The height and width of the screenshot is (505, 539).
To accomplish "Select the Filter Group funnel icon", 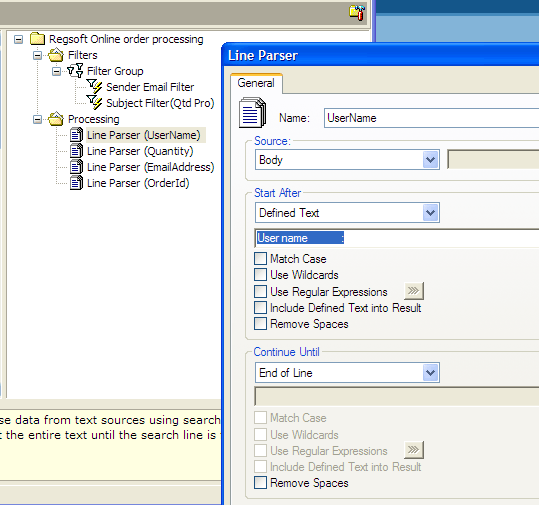I will [75, 71].
